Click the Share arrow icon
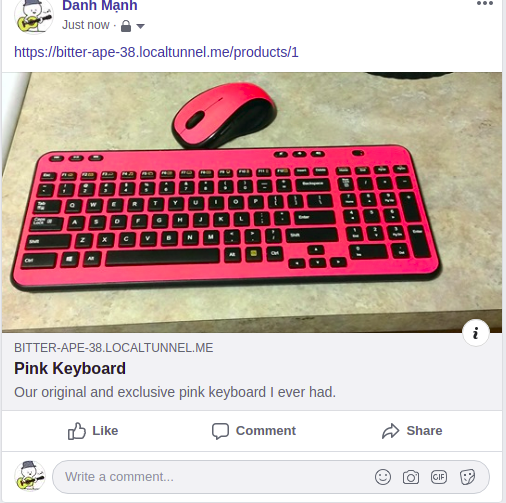The image size is (506, 503). pyautogui.click(x=390, y=431)
